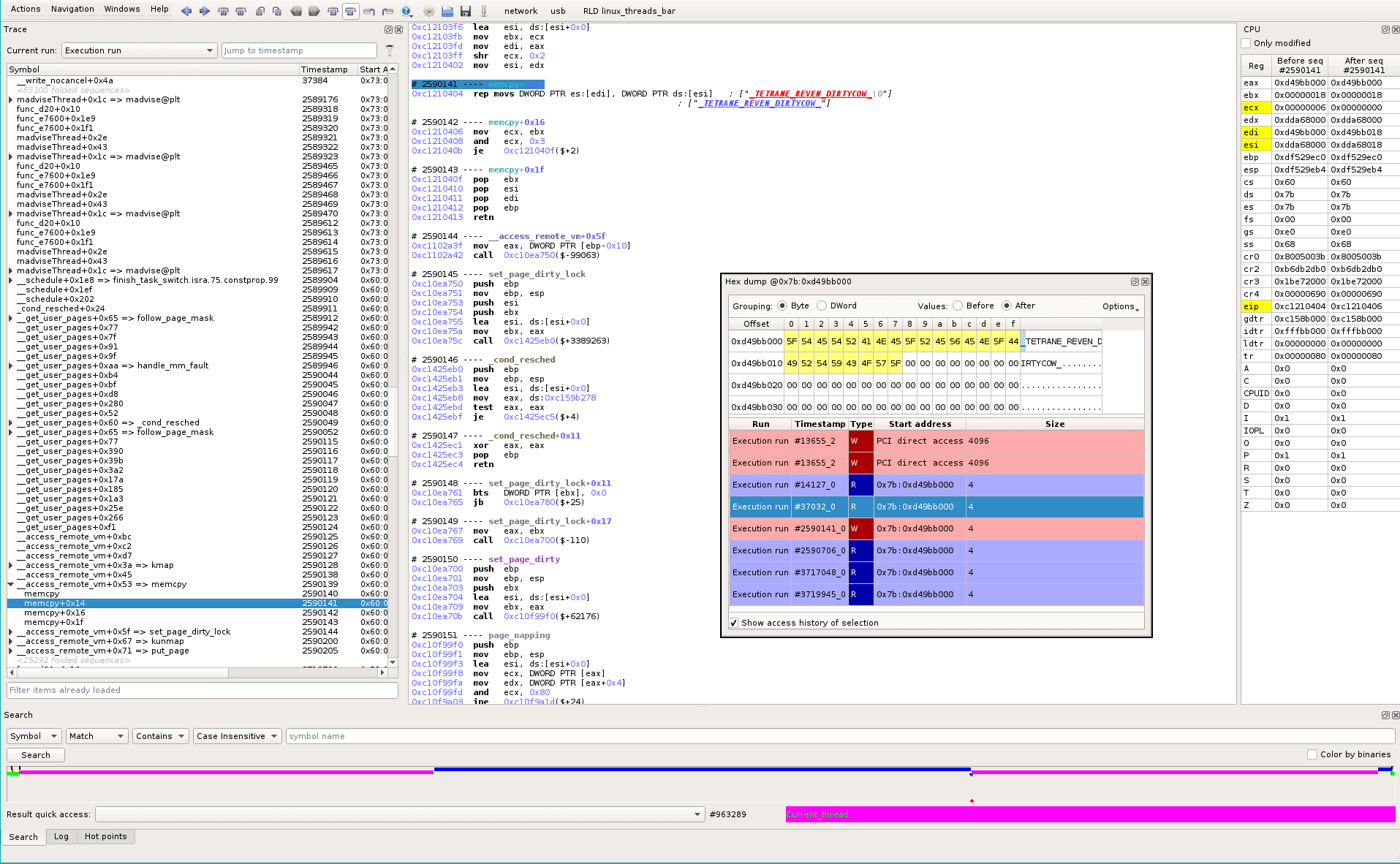Screen dimensions: 1400x864
Task: Detach the Trace panel using its float icon
Action: [x=387, y=29]
